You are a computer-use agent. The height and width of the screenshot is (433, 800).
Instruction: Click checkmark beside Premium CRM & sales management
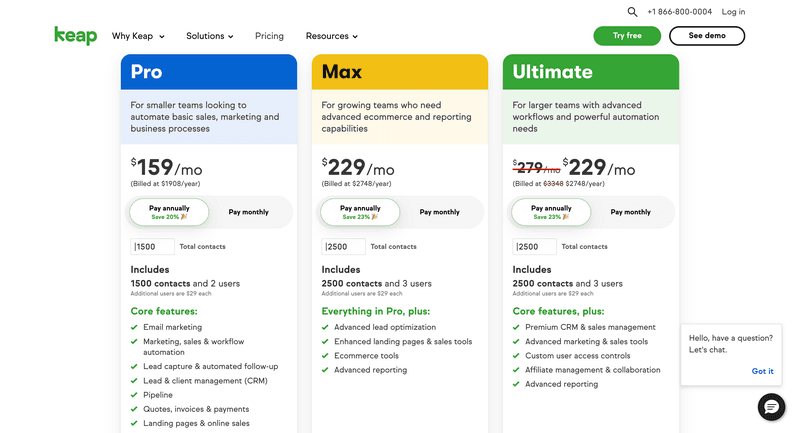516,327
